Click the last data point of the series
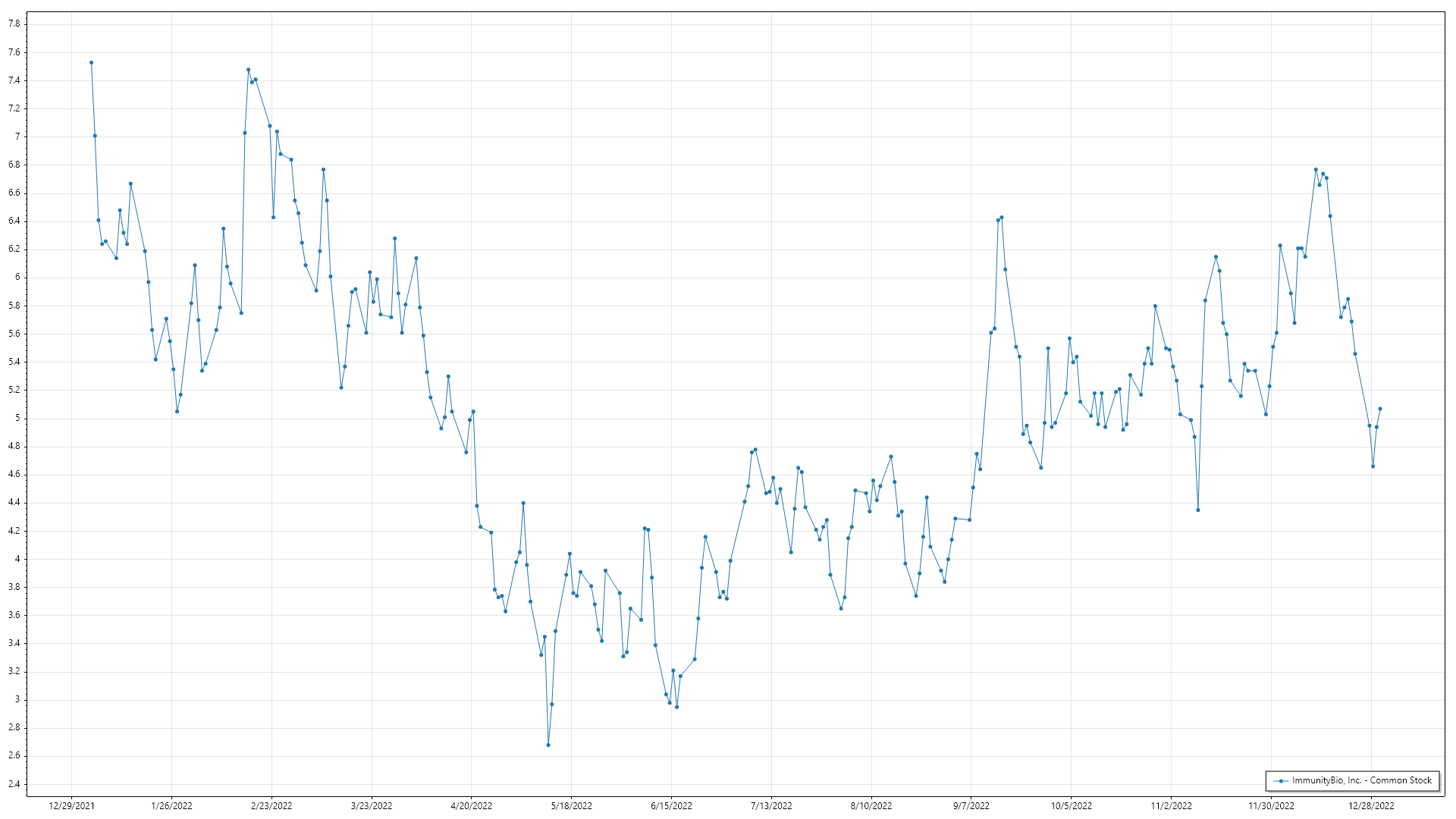 click(1380, 409)
